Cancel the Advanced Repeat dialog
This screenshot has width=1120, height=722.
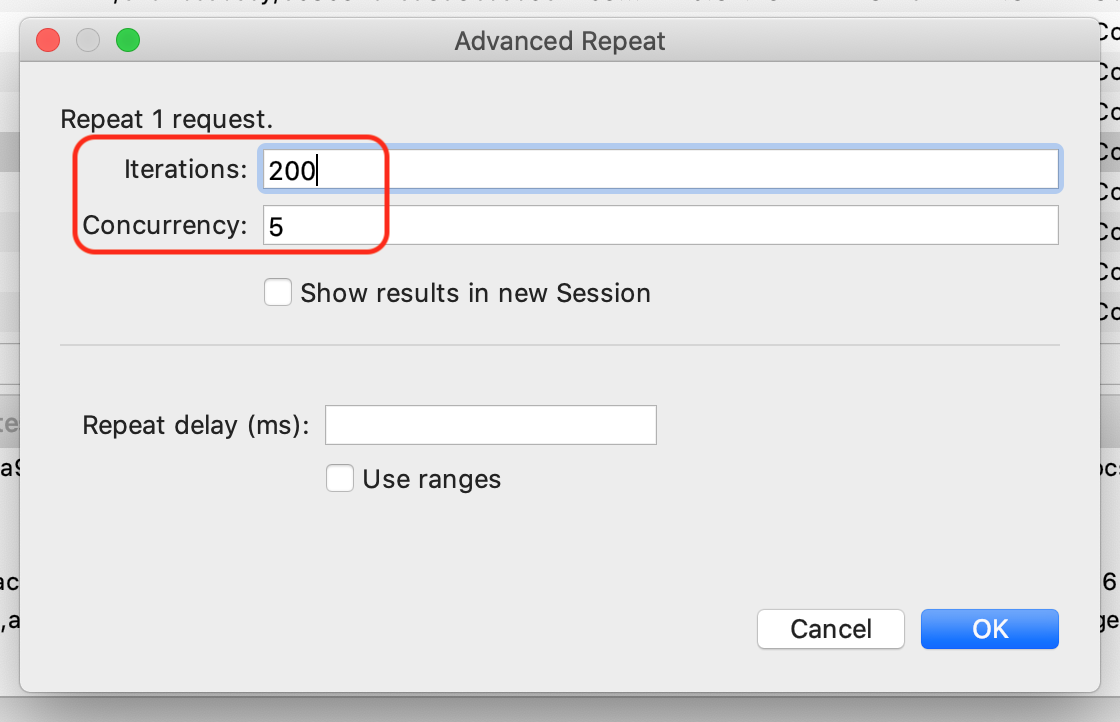coord(830,629)
